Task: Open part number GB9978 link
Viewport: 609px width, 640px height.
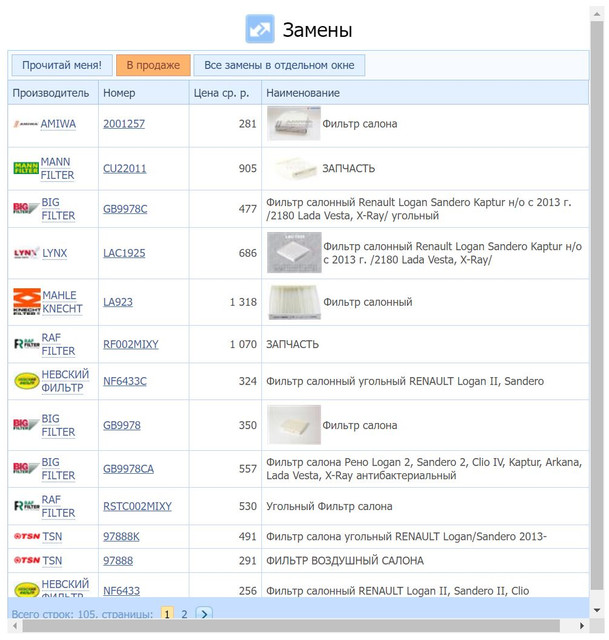Action: pyautogui.click(x=122, y=425)
